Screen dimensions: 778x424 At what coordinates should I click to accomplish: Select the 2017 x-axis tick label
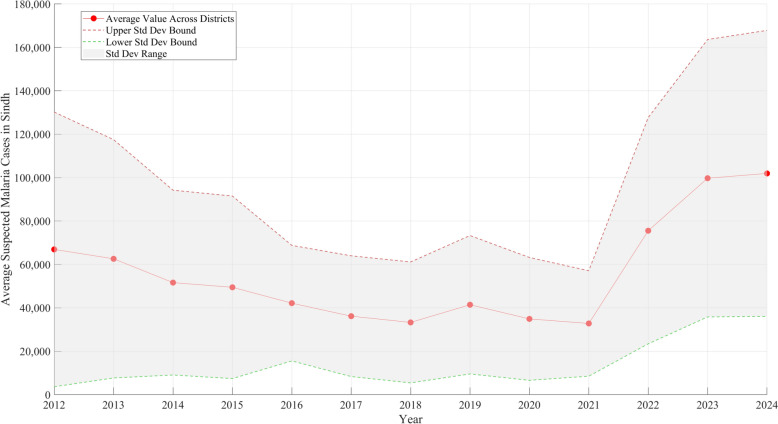[x=351, y=405]
